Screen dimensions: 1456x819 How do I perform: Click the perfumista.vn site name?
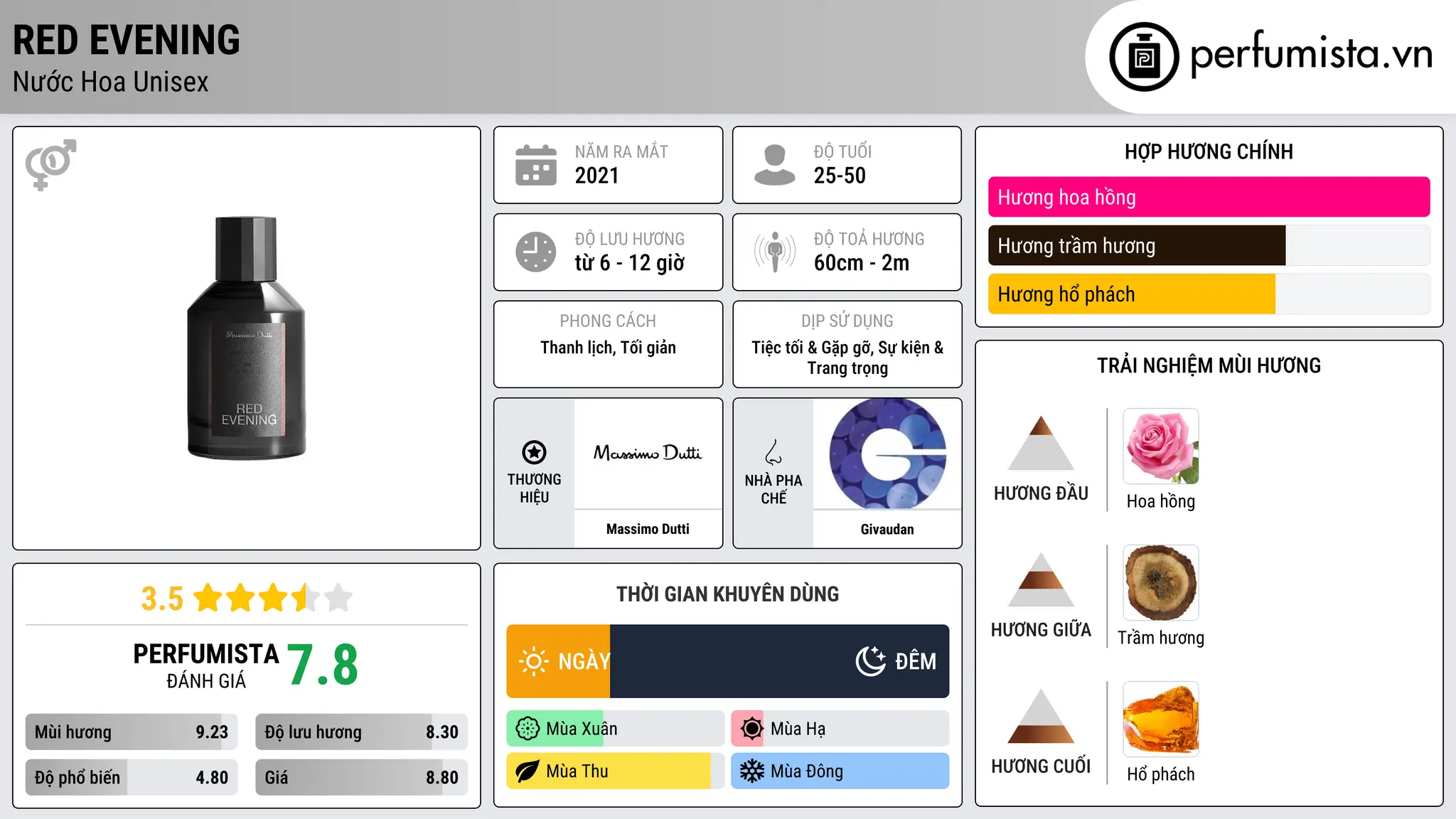pyautogui.click(x=1312, y=55)
